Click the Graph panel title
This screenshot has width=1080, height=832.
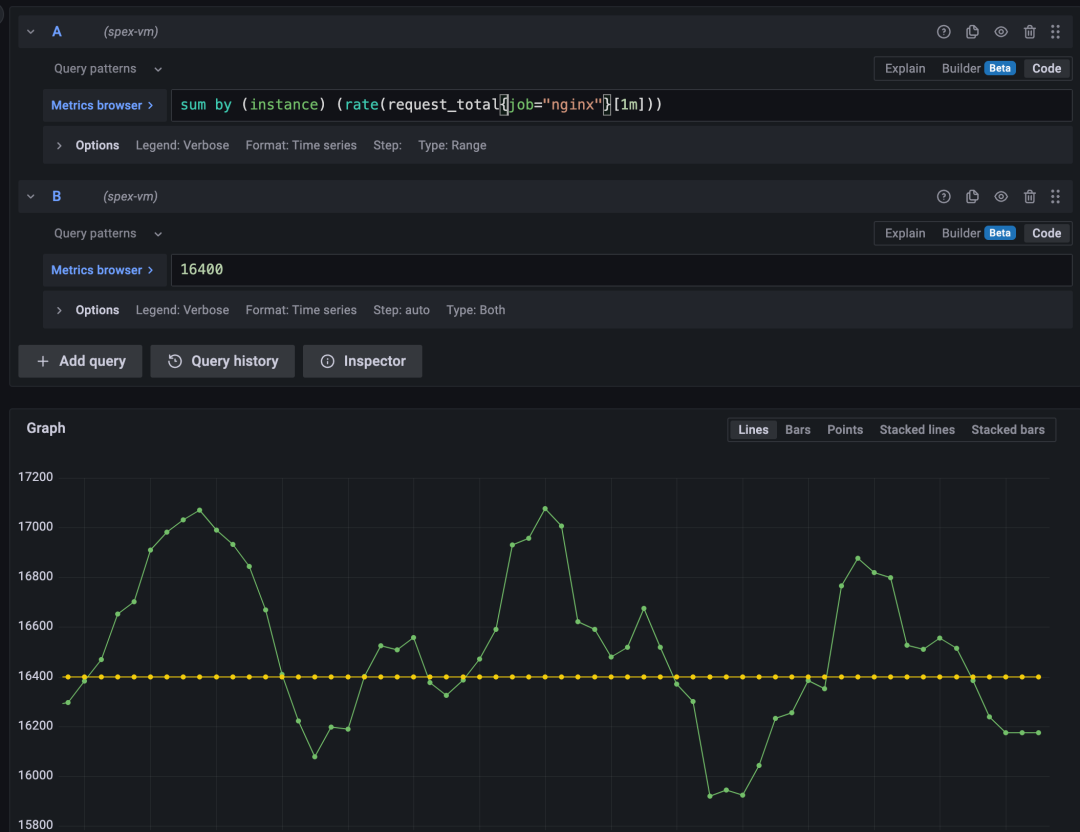tap(46, 428)
